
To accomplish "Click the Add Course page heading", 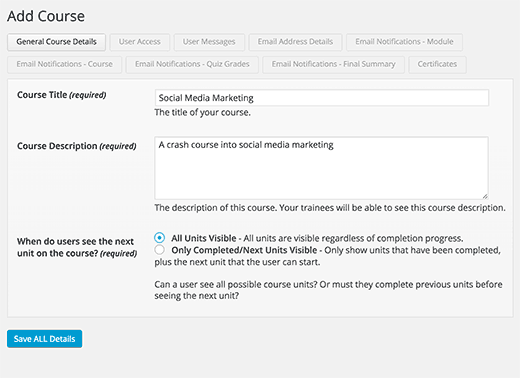I will pos(46,16).
